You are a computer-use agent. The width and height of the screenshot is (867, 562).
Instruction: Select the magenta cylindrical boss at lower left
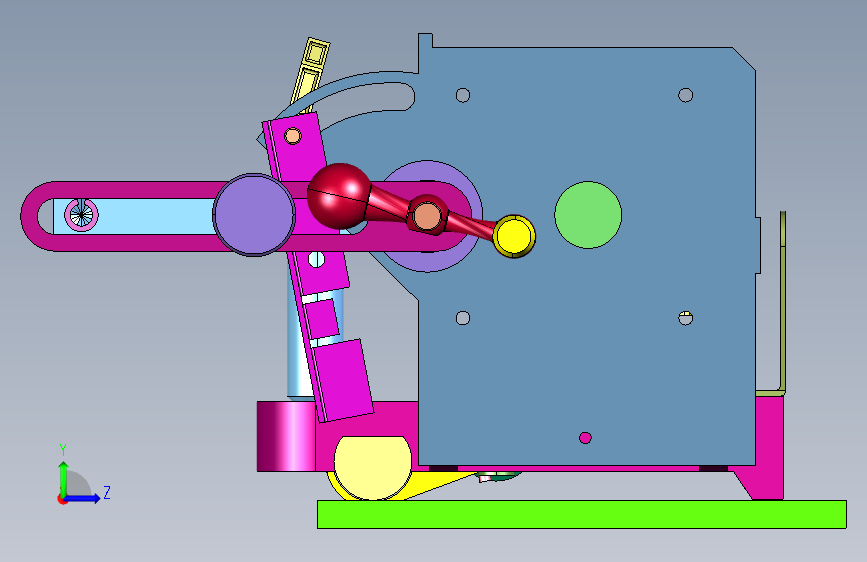[x=286, y=436]
